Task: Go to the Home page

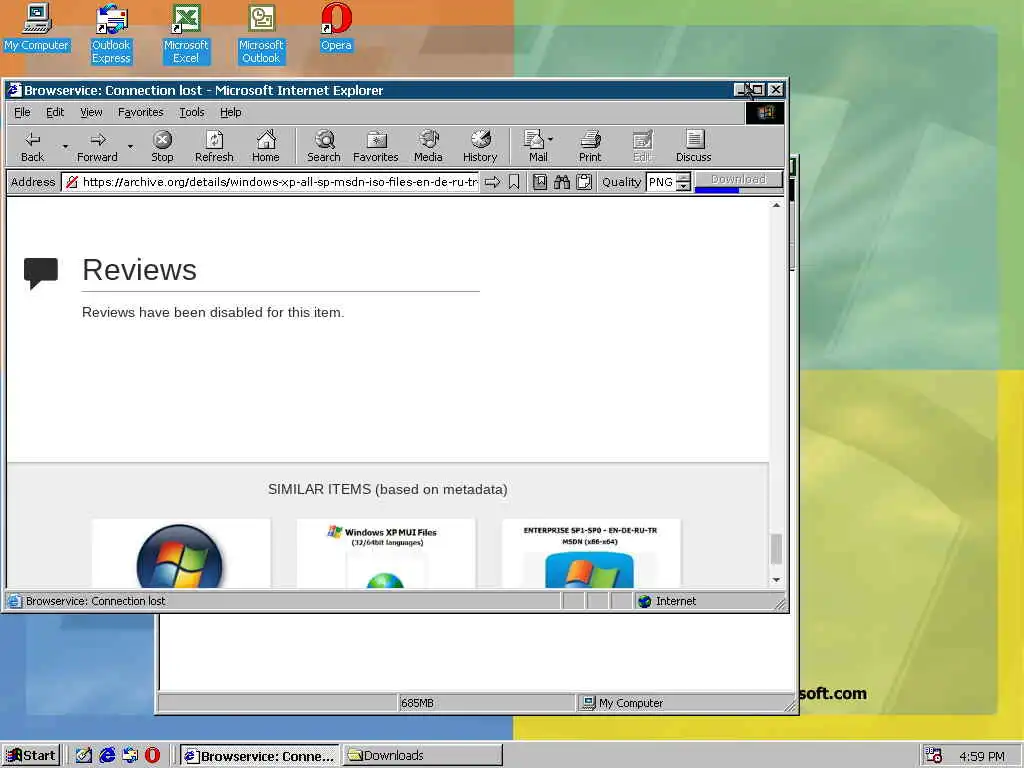Action: [266, 146]
